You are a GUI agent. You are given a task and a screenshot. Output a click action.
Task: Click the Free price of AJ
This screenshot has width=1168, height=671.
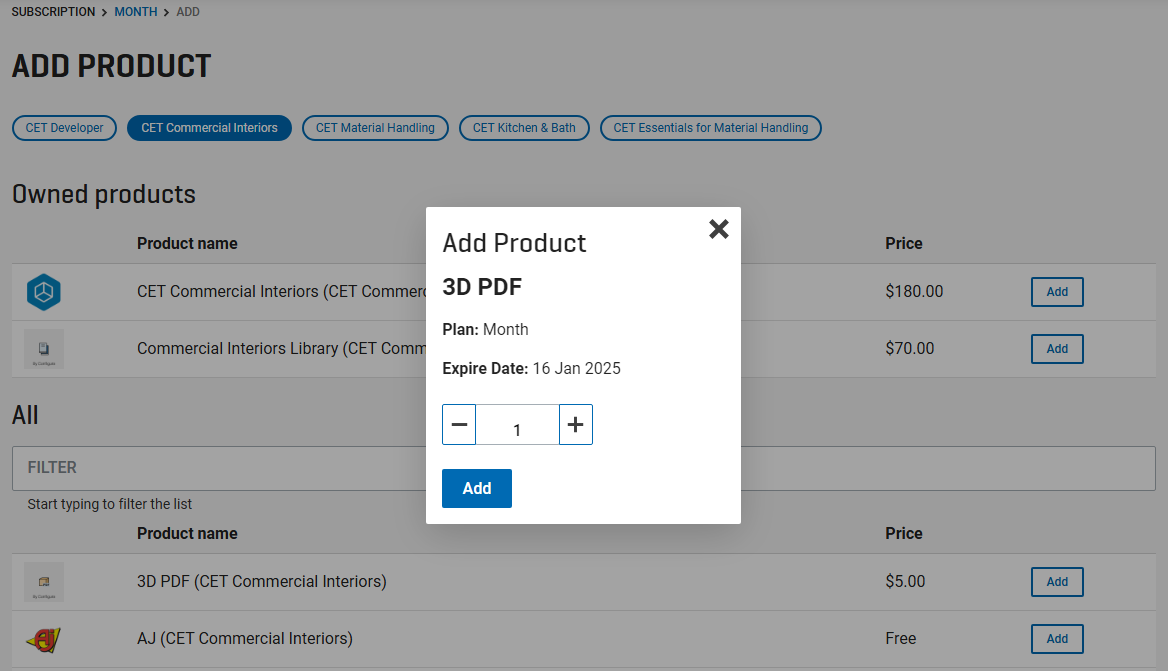901,639
